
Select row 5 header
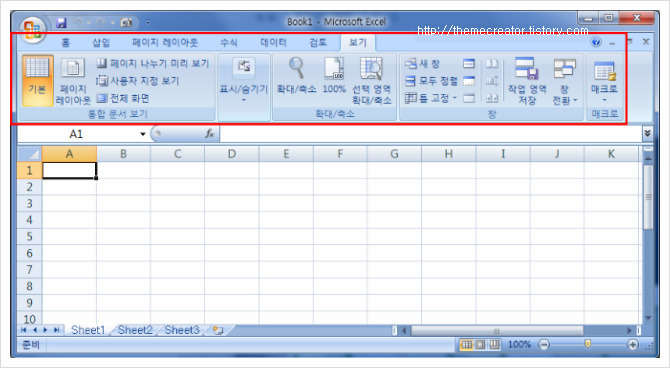(29, 236)
